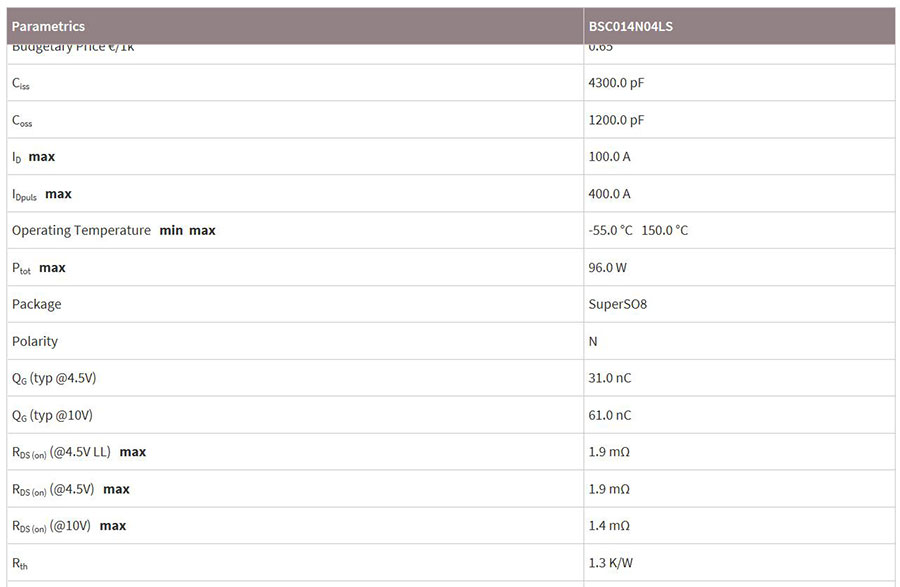Click the Parametrics column header
900x587 pixels.
click(x=48, y=26)
